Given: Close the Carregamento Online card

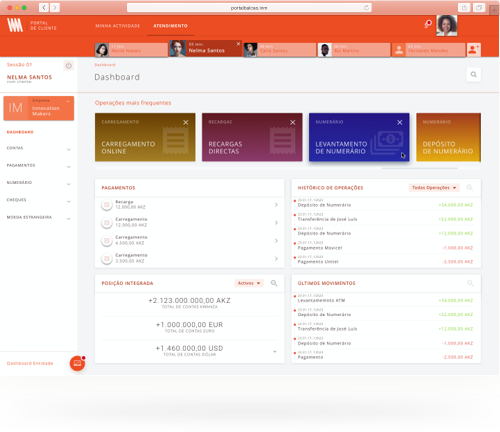Looking at the screenshot, I should [186, 123].
